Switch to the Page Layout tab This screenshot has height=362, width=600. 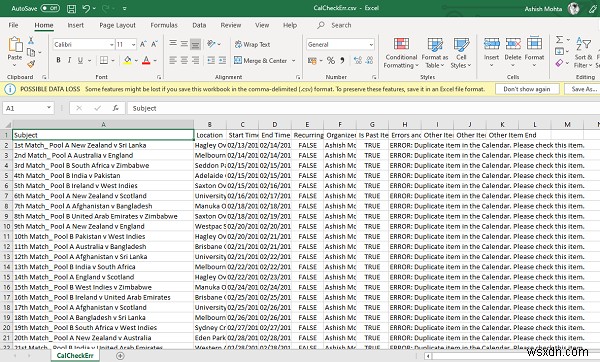point(117,25)
